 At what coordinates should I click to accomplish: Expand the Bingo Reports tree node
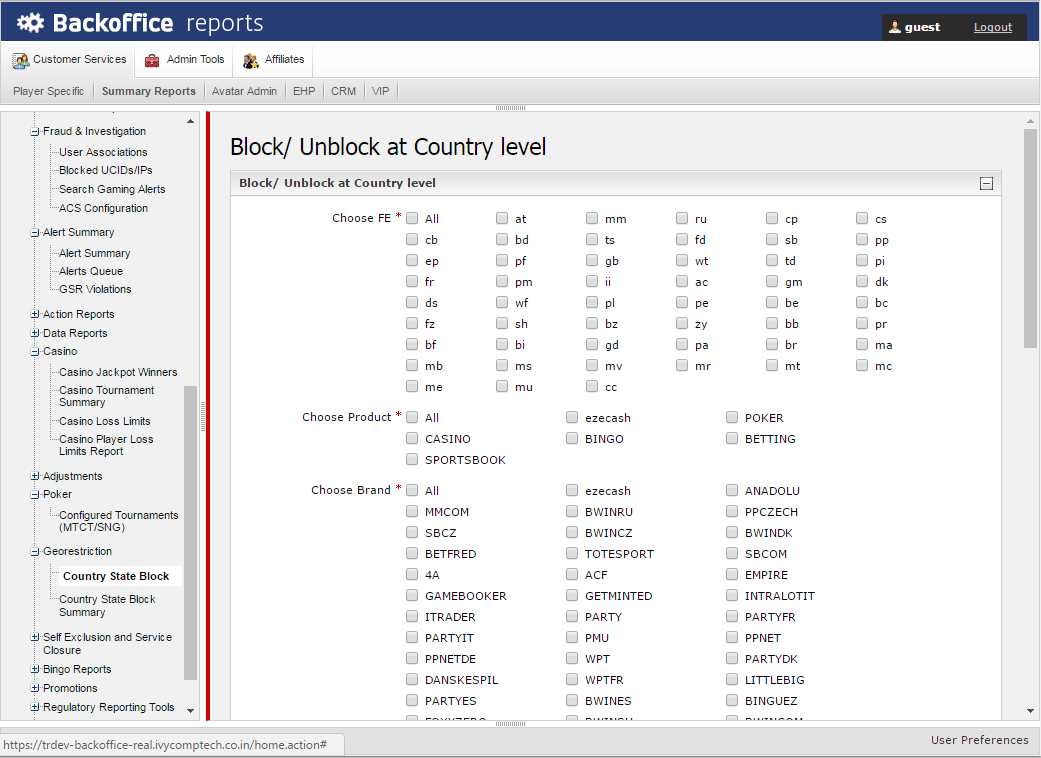(35, 670)
